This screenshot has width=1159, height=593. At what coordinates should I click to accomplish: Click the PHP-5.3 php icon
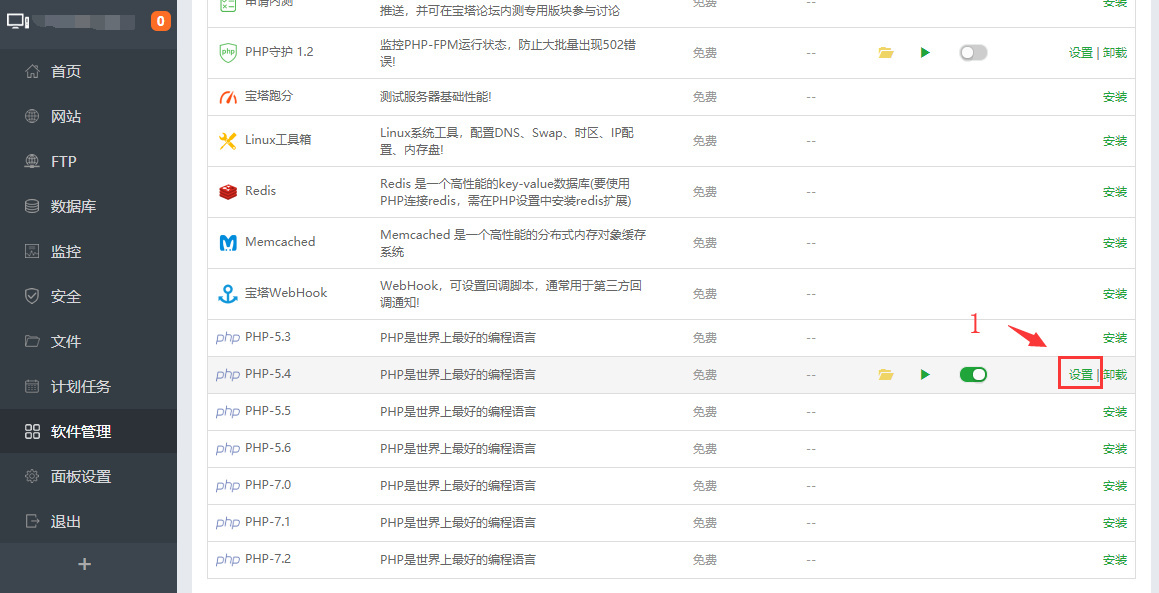click(227, 337)
